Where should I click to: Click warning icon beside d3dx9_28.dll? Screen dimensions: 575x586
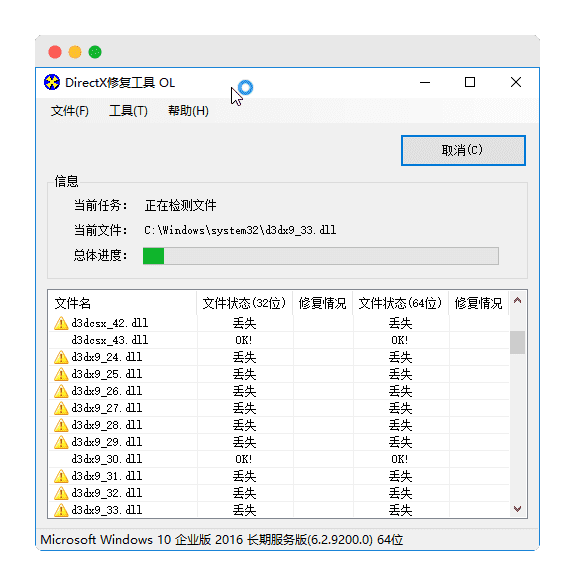click(61, 425)
